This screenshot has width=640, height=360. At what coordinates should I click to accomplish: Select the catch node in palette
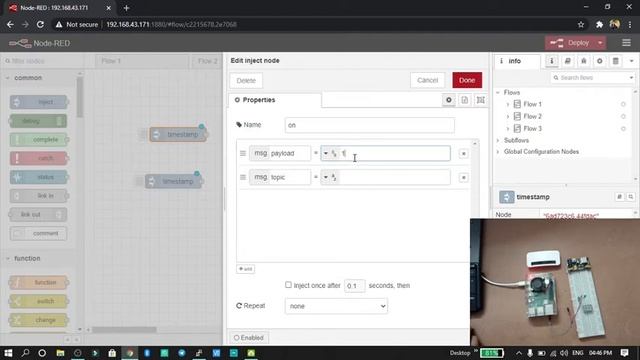point(38,158)
